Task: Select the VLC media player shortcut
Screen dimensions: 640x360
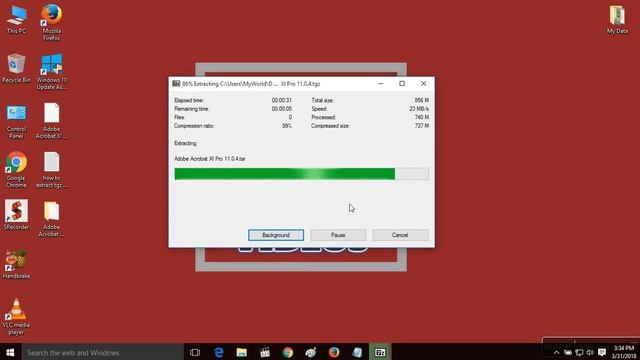Action: (x=16, y=317)
